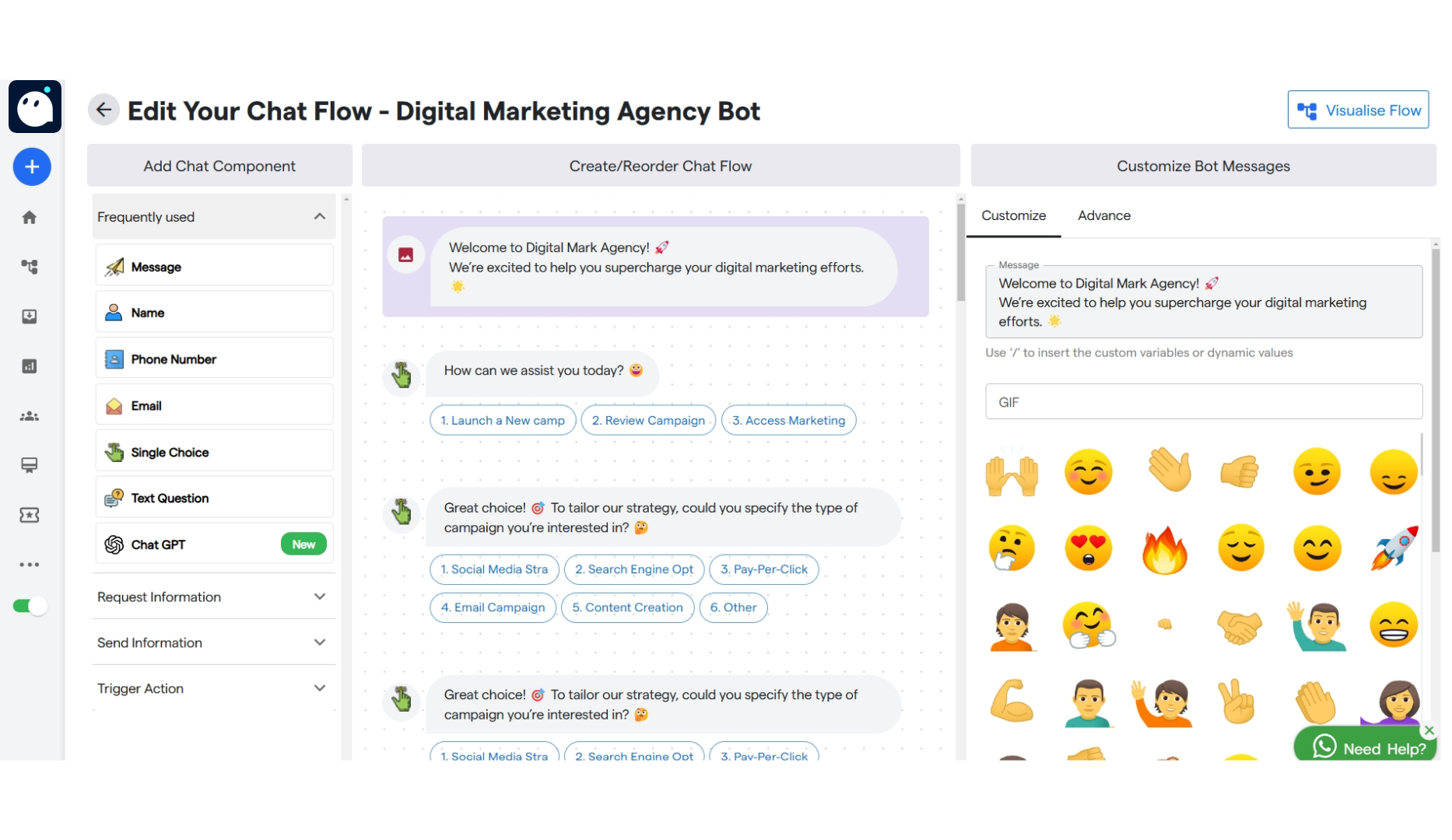
Task: Choose option '6. Other'
Action: 733,607
